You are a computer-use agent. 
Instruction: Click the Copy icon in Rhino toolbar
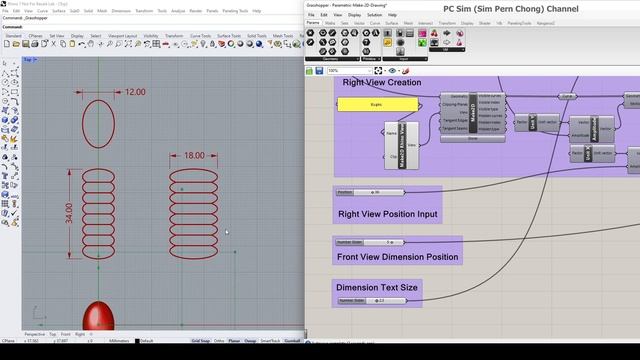click(x=63, y=44)
